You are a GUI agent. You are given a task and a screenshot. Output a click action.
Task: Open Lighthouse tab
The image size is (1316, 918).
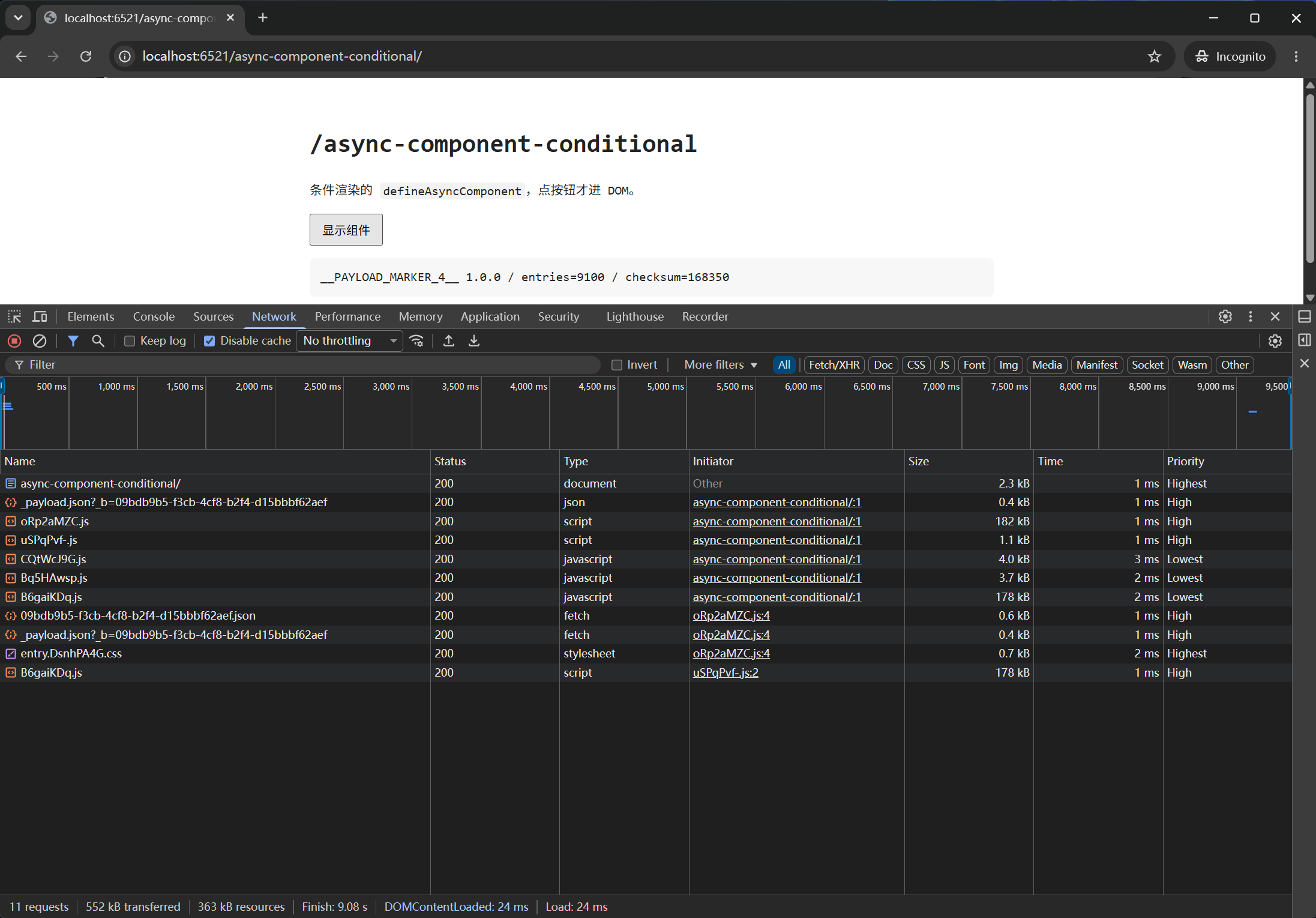[635, 316]
